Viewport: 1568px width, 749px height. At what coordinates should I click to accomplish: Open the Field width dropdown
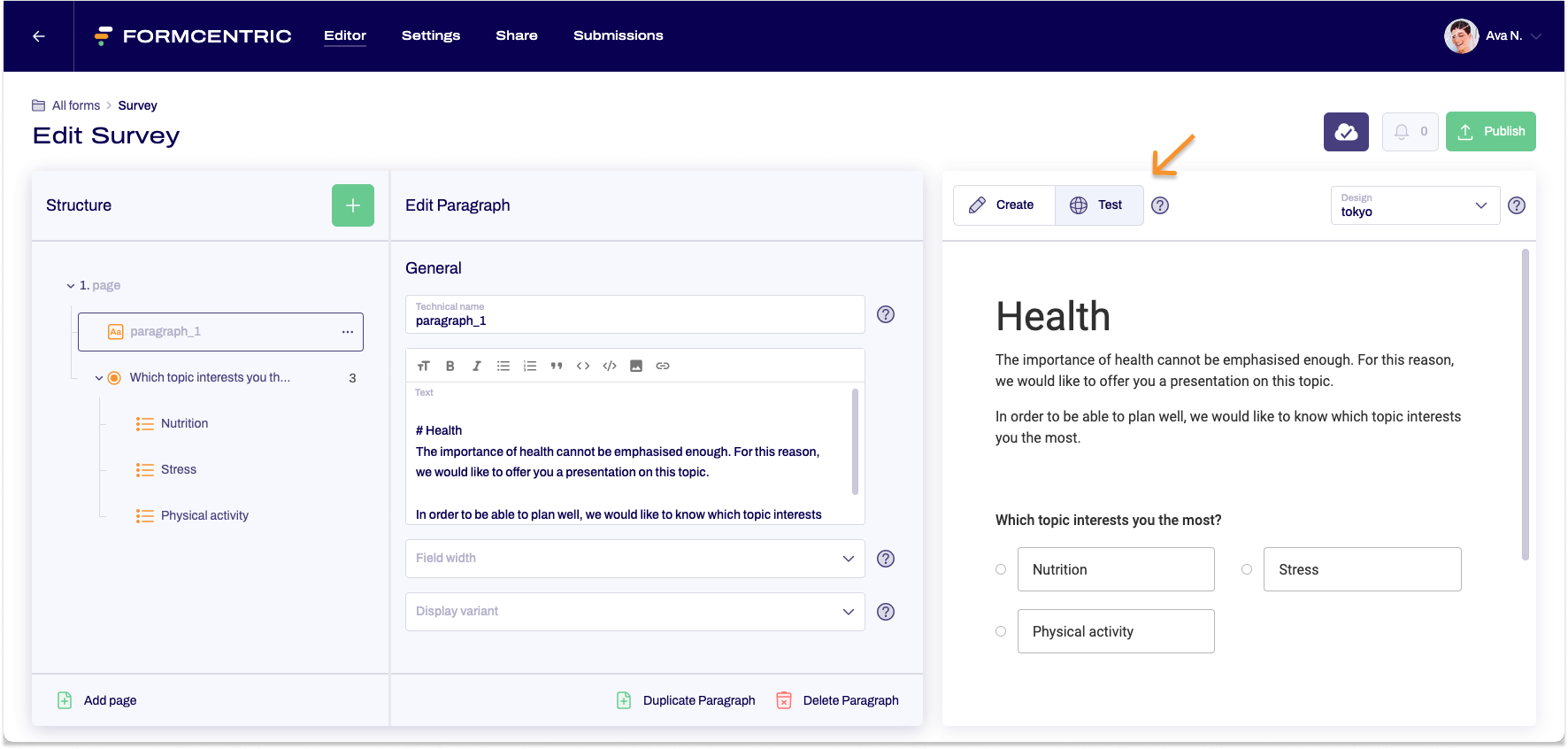[x=634, y=559]
